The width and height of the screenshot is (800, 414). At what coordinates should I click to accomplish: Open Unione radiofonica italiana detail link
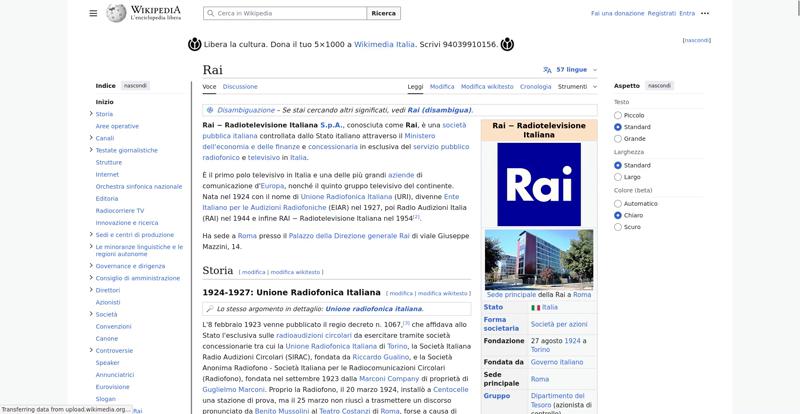pos(373,309)
